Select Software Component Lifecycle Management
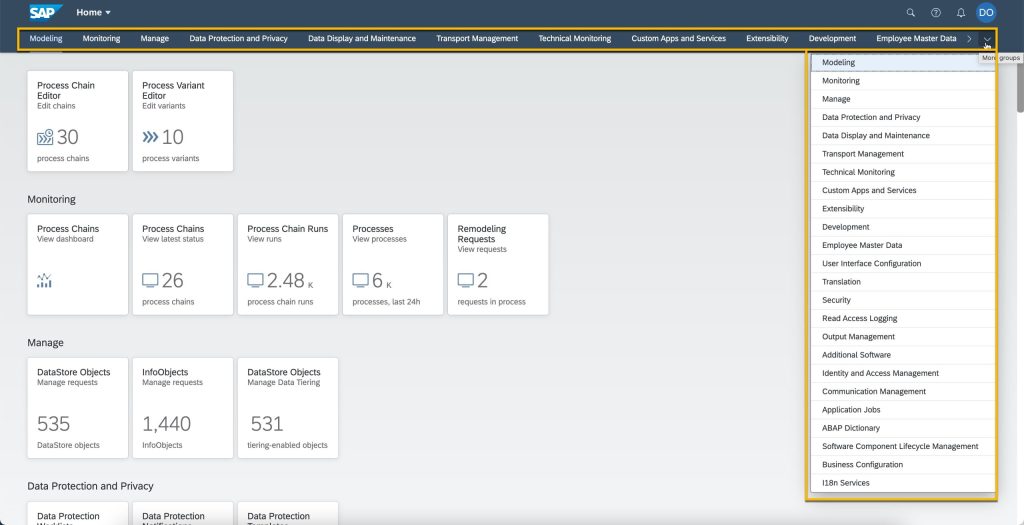 point(903,447)
